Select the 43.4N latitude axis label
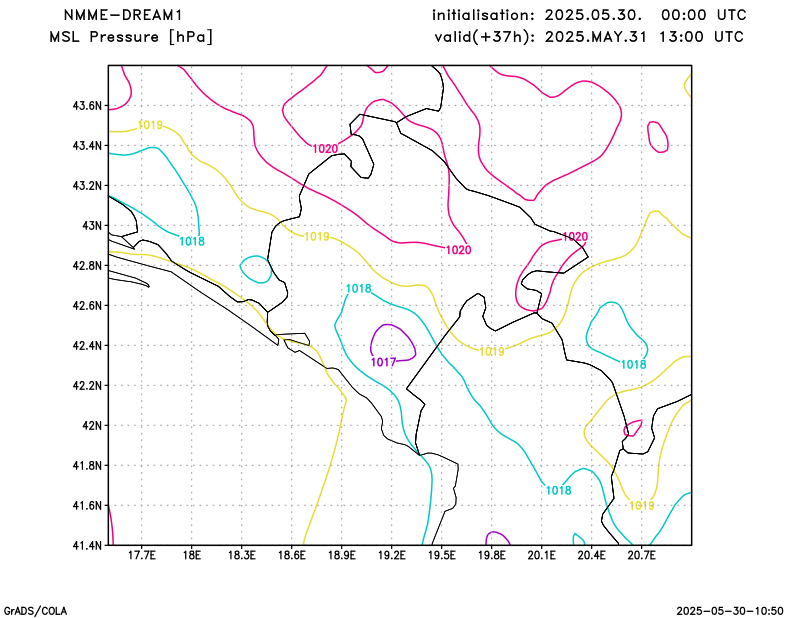This screenshot has height=618, width=800. 87,146
